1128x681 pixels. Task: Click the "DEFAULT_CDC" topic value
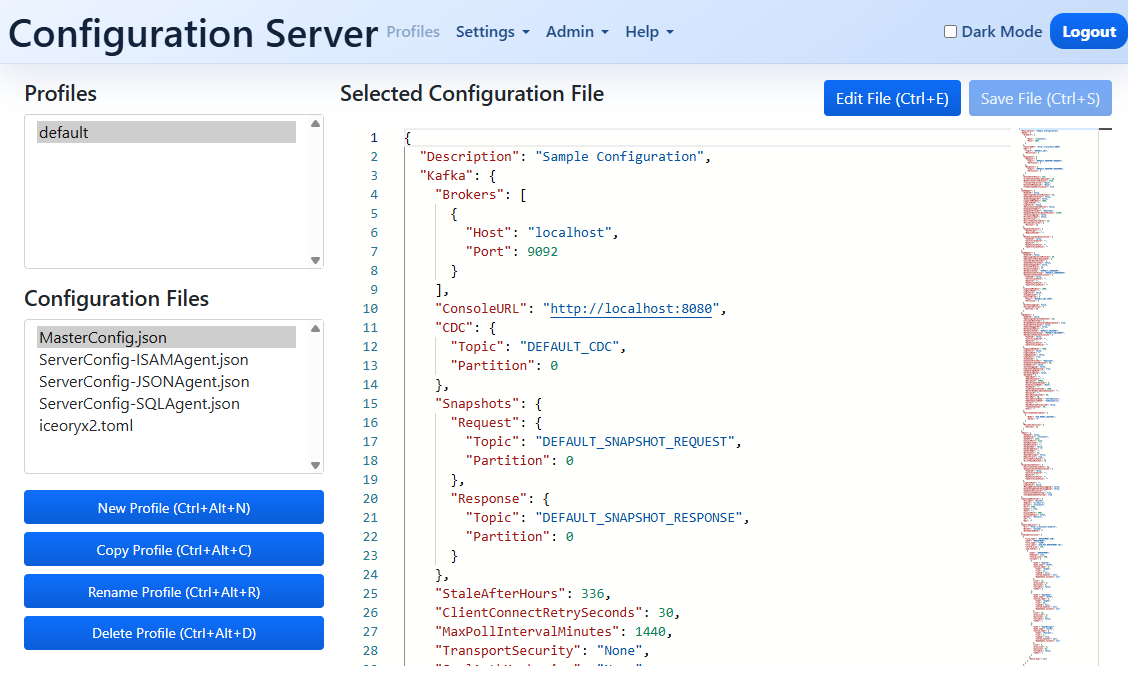[570, 347]
